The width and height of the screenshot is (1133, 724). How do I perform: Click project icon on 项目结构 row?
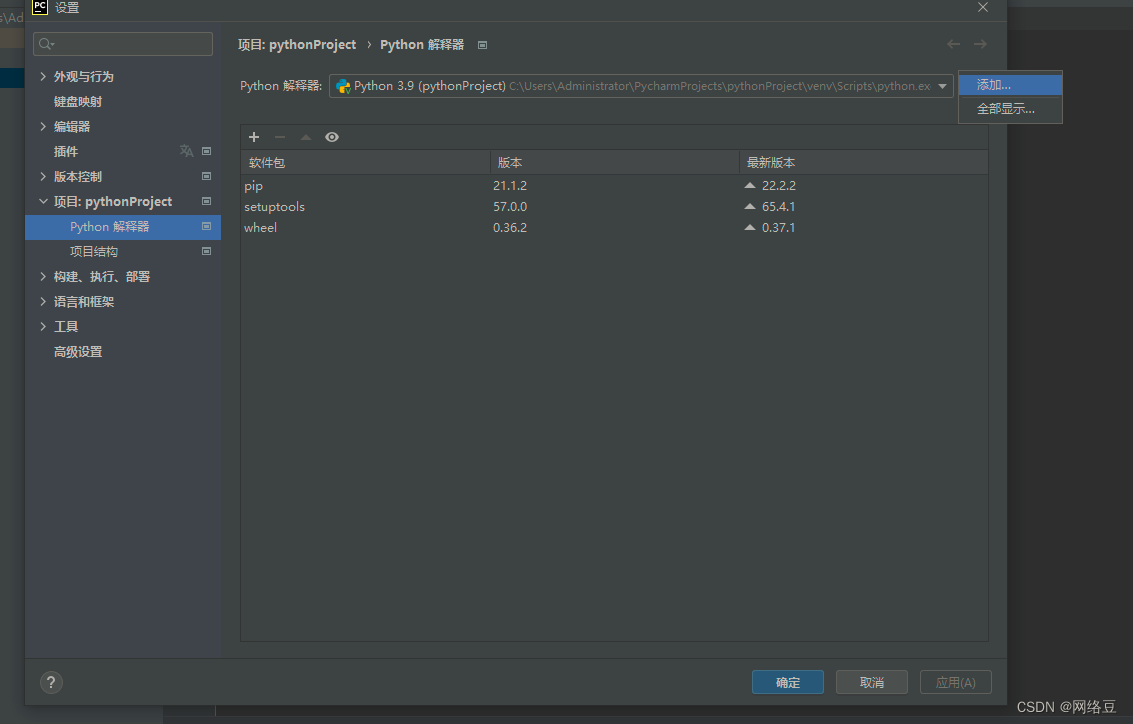207,251
